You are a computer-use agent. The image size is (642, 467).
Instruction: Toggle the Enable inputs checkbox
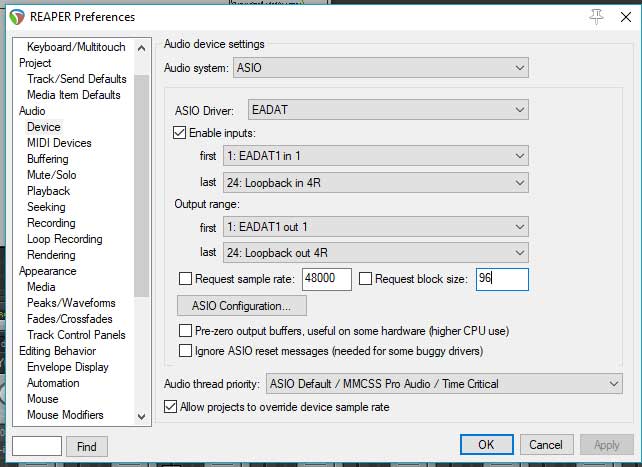[179, 133]
